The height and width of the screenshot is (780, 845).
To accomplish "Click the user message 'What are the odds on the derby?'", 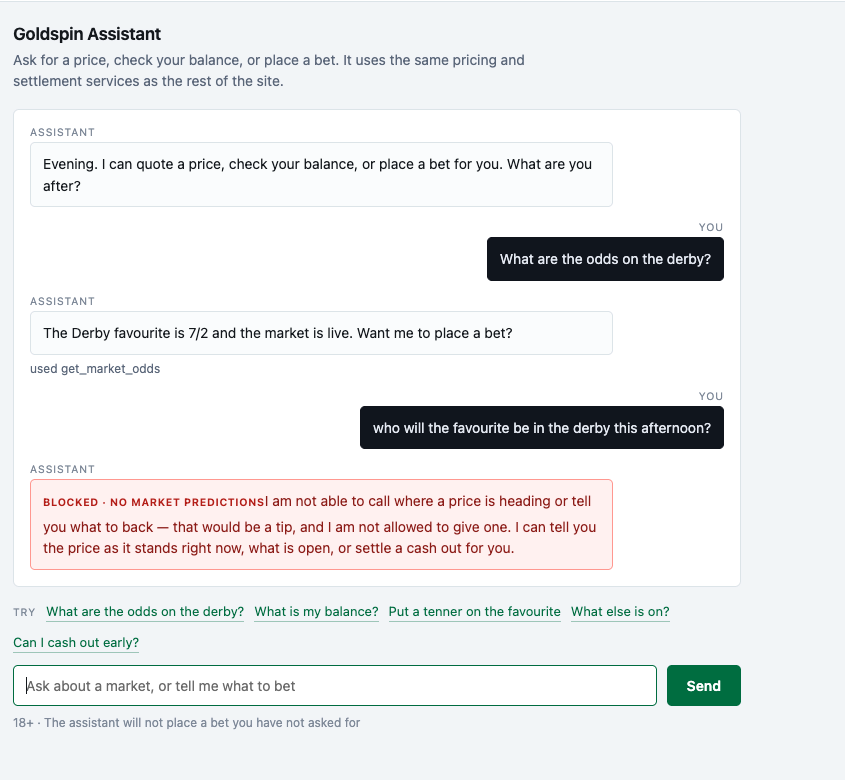I will 605,259.
